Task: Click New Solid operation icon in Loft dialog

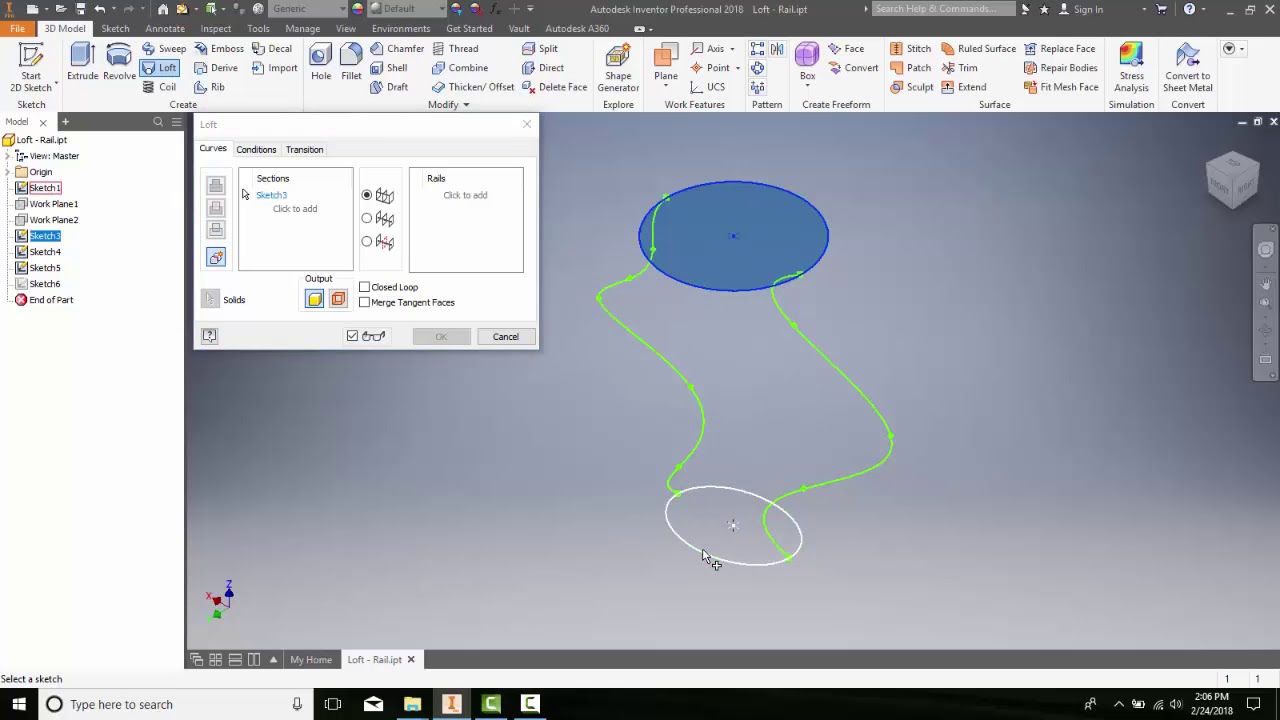Action: 216,258
